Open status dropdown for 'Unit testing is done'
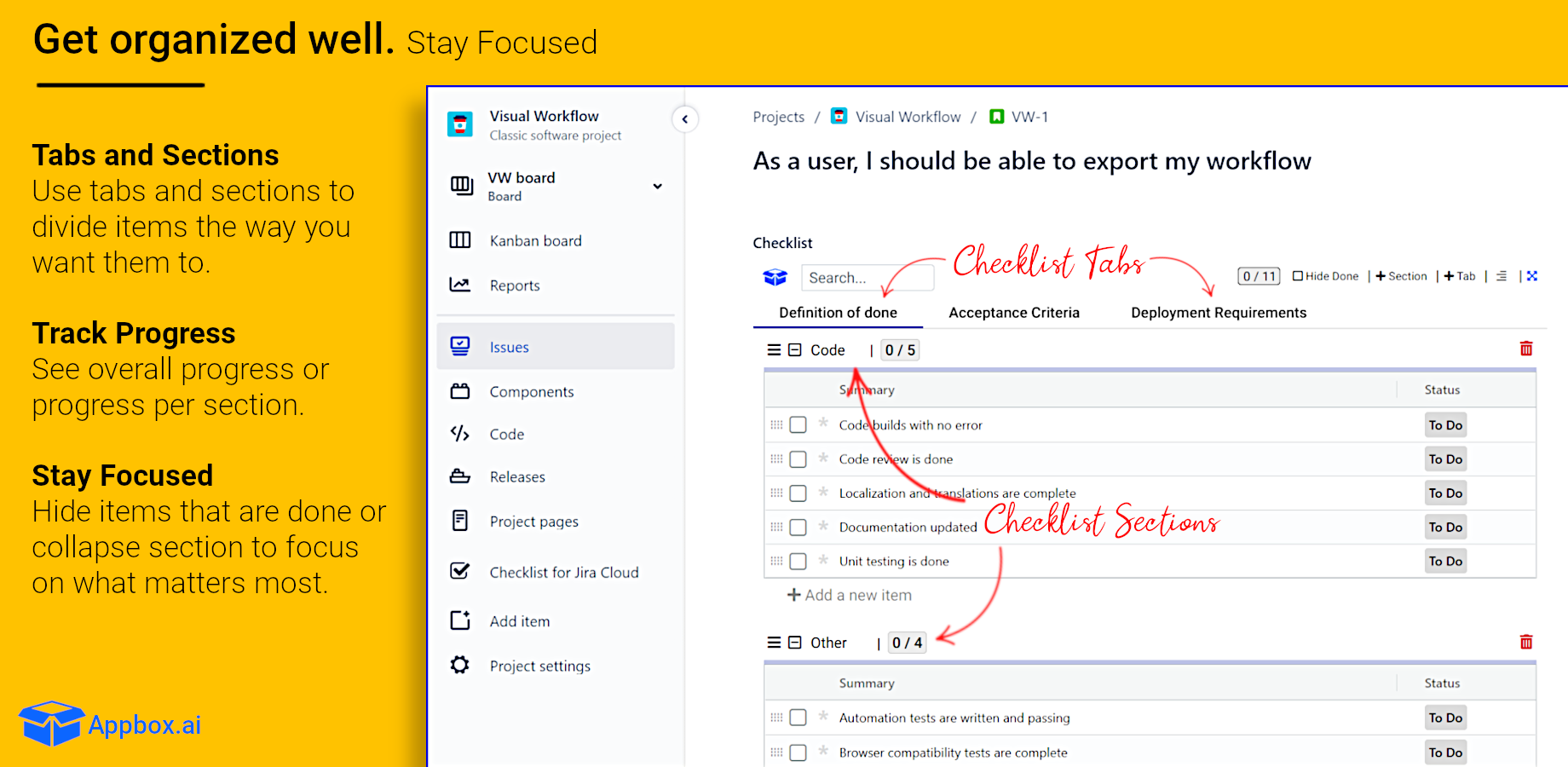This screenshot has width=1568, height=767. tap(1446, 562)
